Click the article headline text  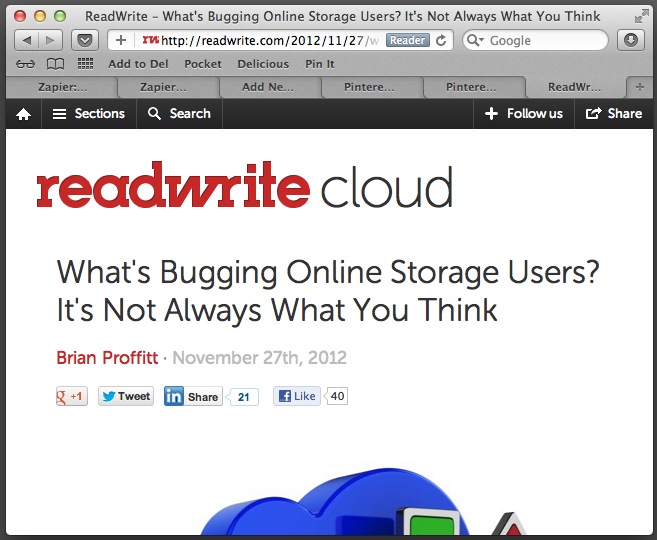[328, 292]
